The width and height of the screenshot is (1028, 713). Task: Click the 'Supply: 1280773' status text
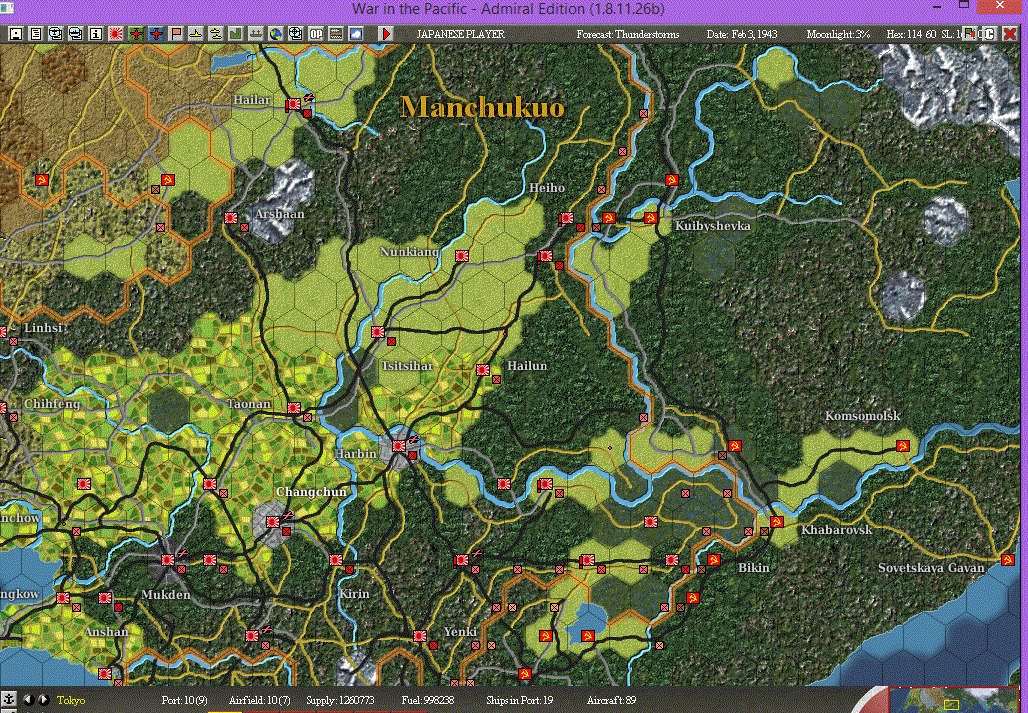[340, 701]
